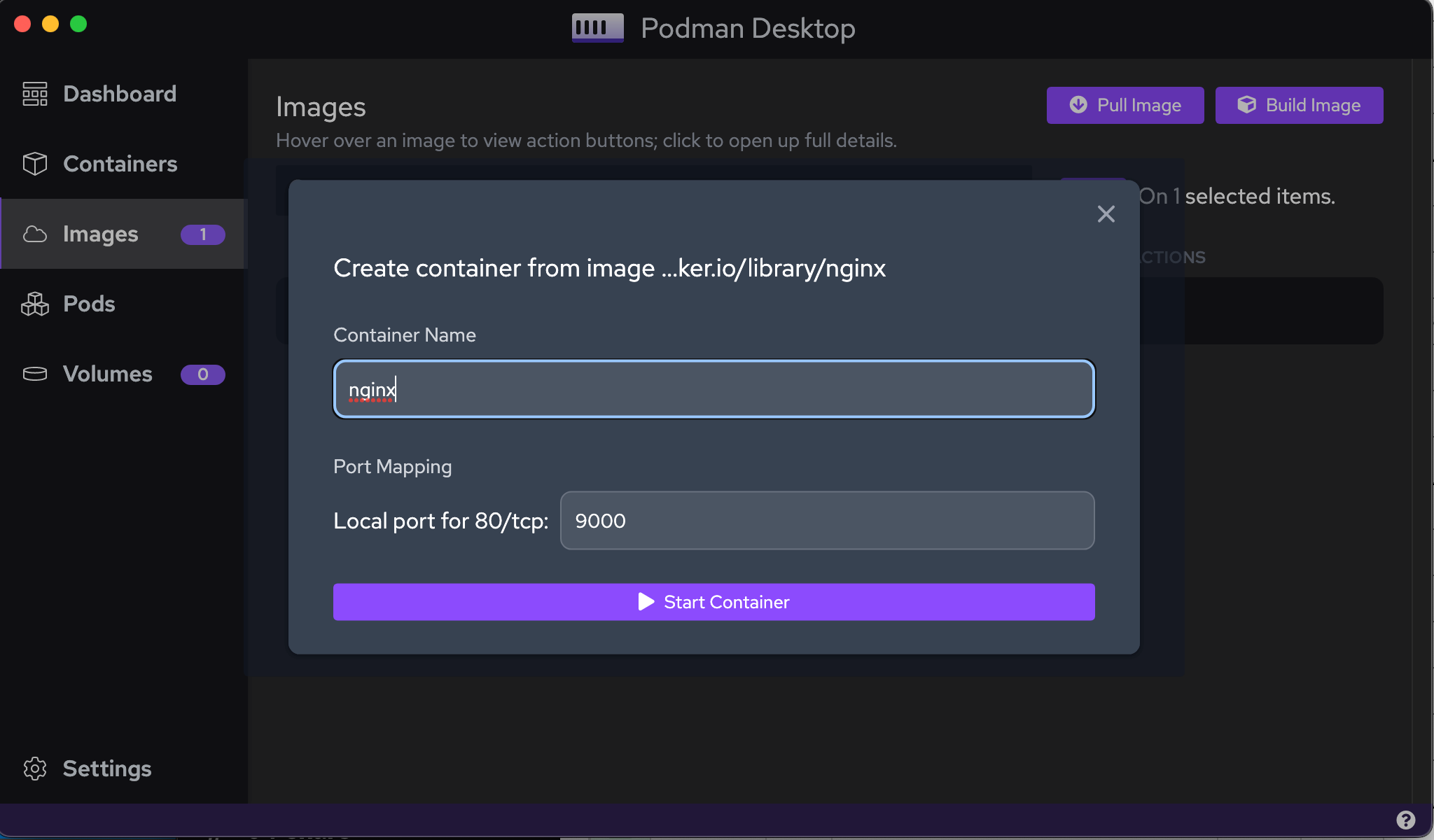Image resolution: width=1434 pixels, height=840 pixels.
Task: Click the Images cloud icon
Action: coord(34,234)
